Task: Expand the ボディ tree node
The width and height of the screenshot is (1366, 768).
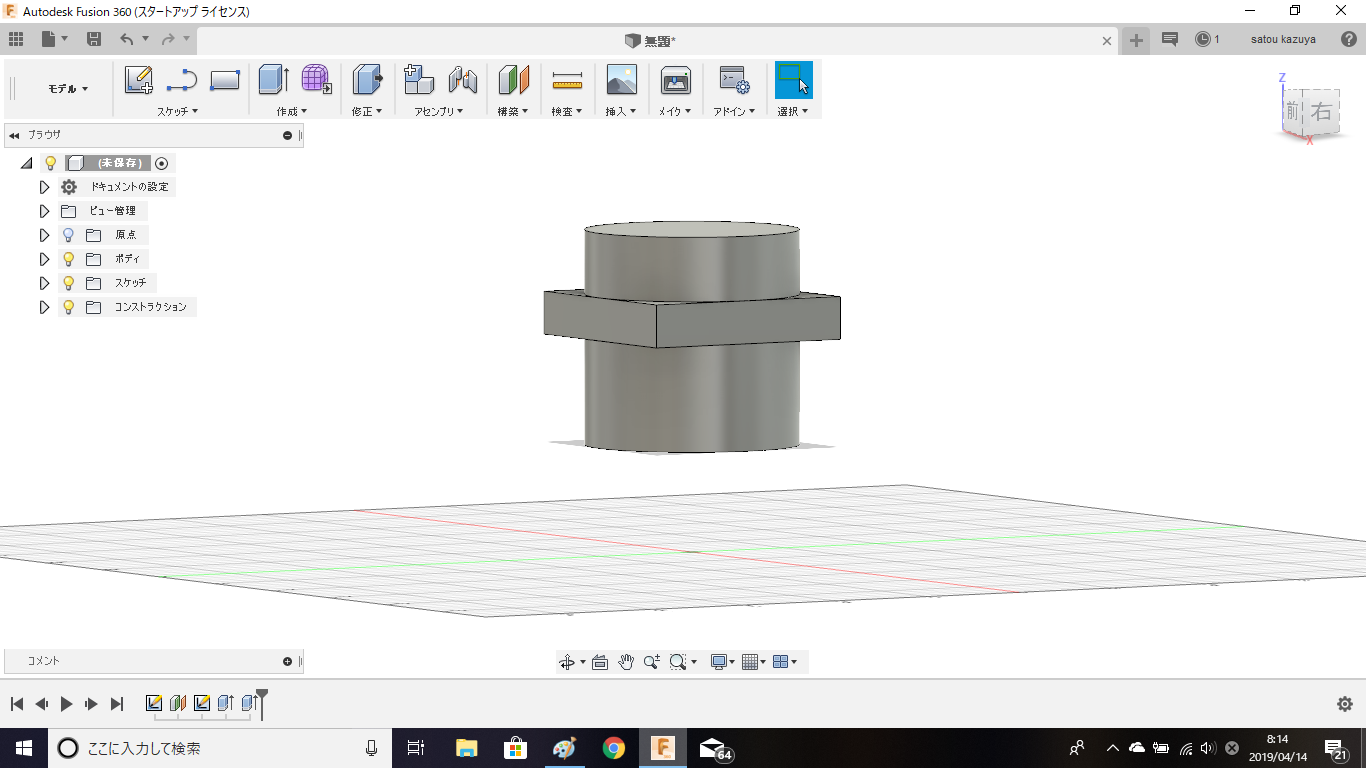Action: [44, 259]
